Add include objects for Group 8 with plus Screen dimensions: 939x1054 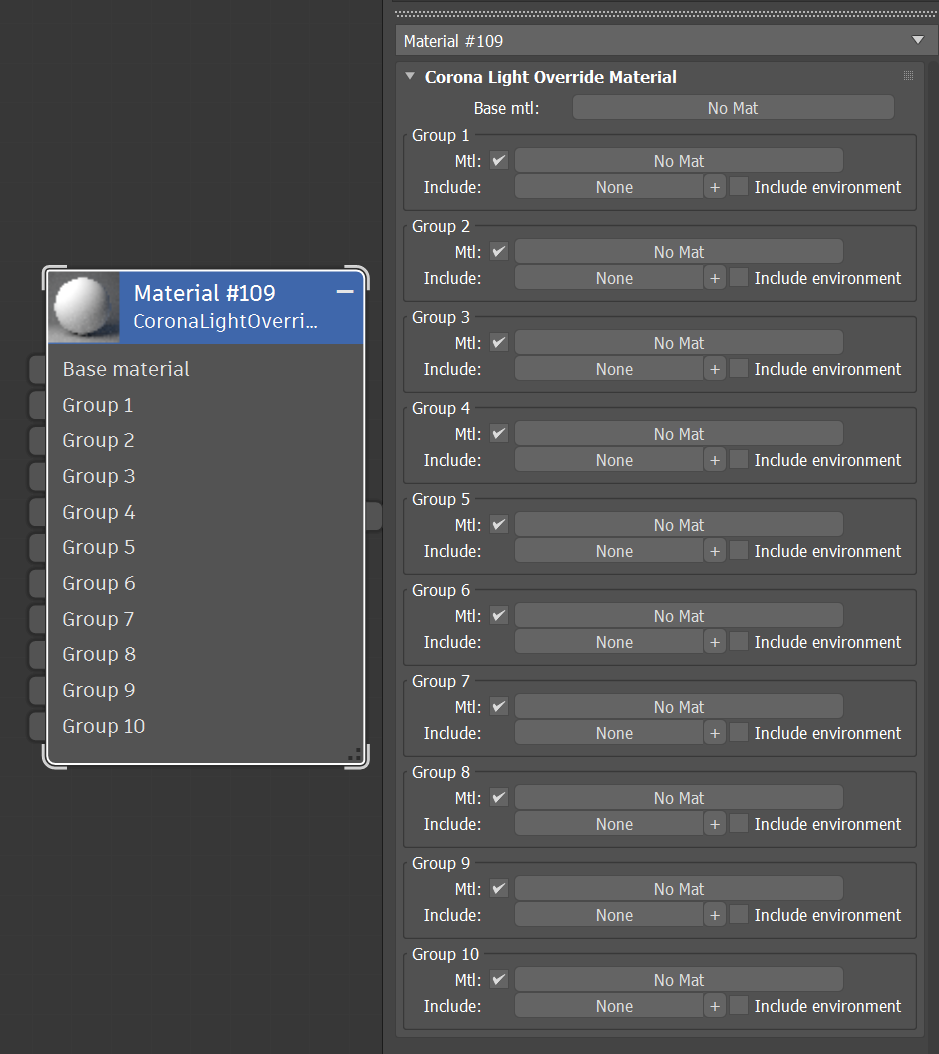point(715,824)
